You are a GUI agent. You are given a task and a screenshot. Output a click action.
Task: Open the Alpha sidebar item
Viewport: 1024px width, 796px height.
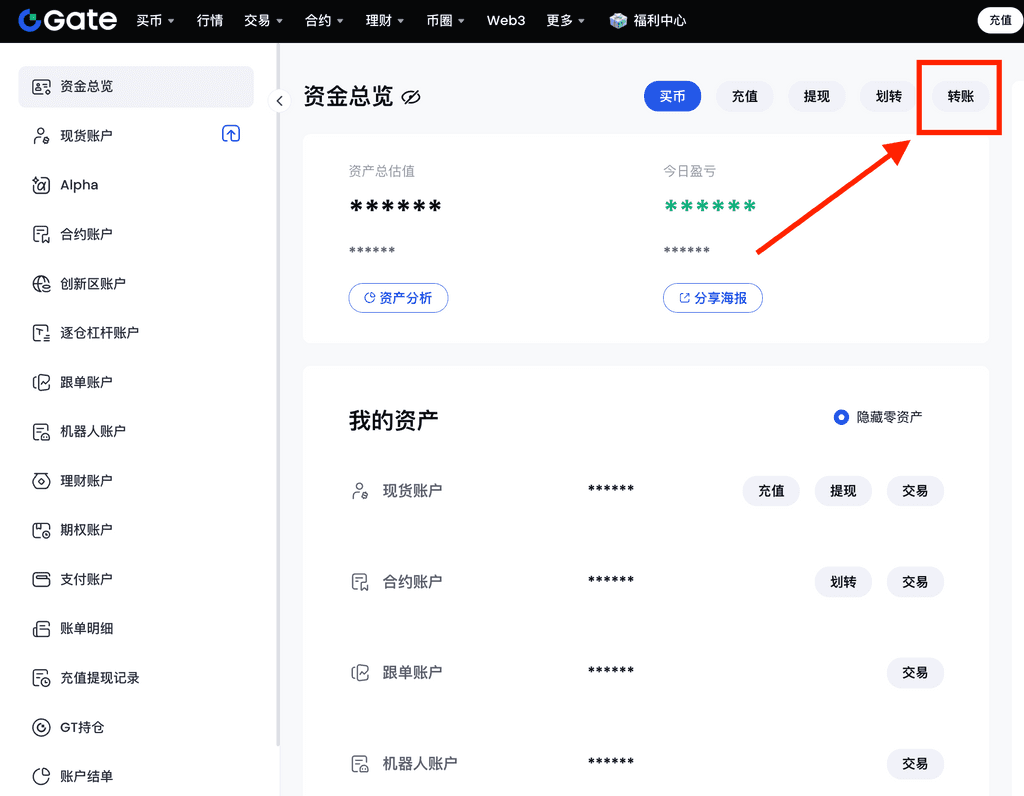tap(79, 185)
